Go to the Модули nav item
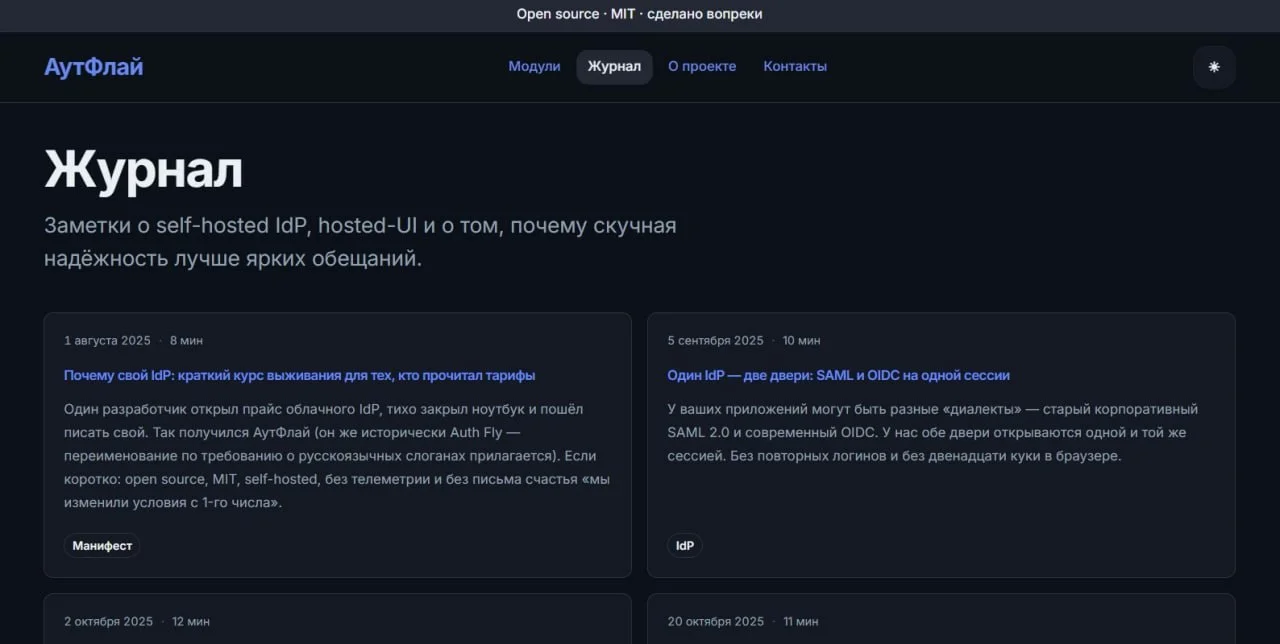1280x644 pixels. pos(534,67)
